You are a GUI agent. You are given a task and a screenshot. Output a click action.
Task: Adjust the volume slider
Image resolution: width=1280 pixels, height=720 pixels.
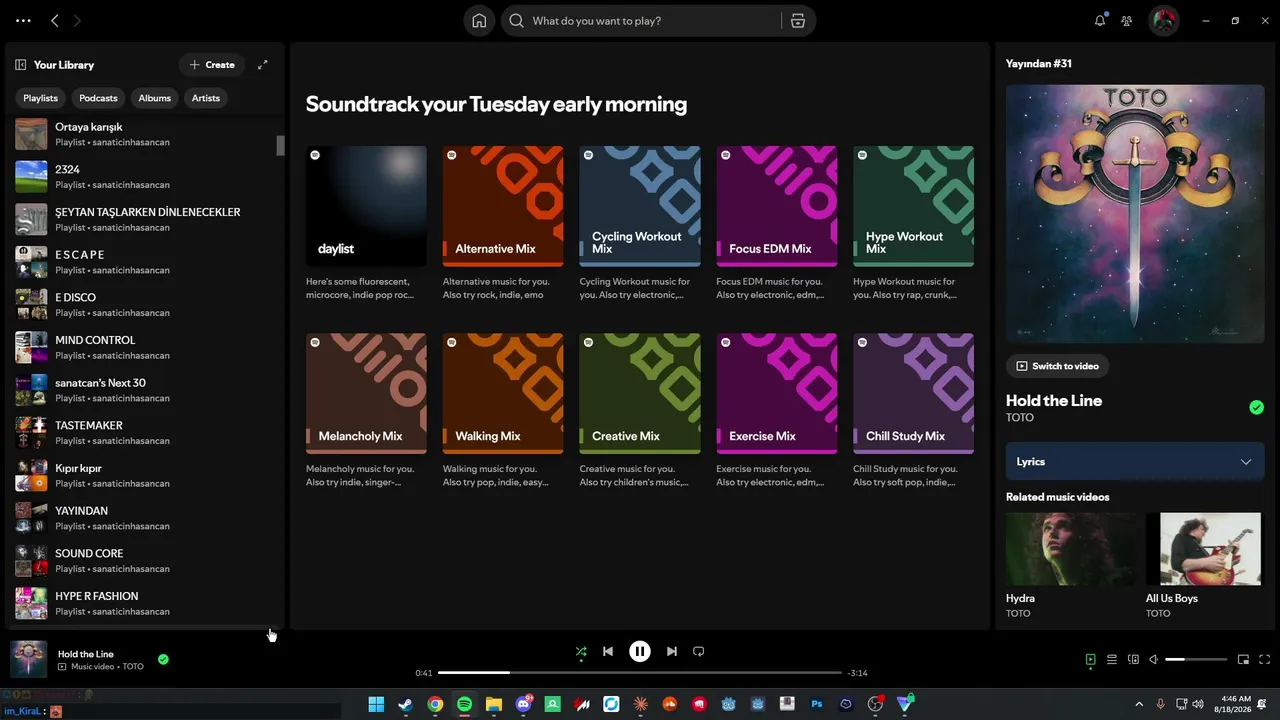[1196, 660]
